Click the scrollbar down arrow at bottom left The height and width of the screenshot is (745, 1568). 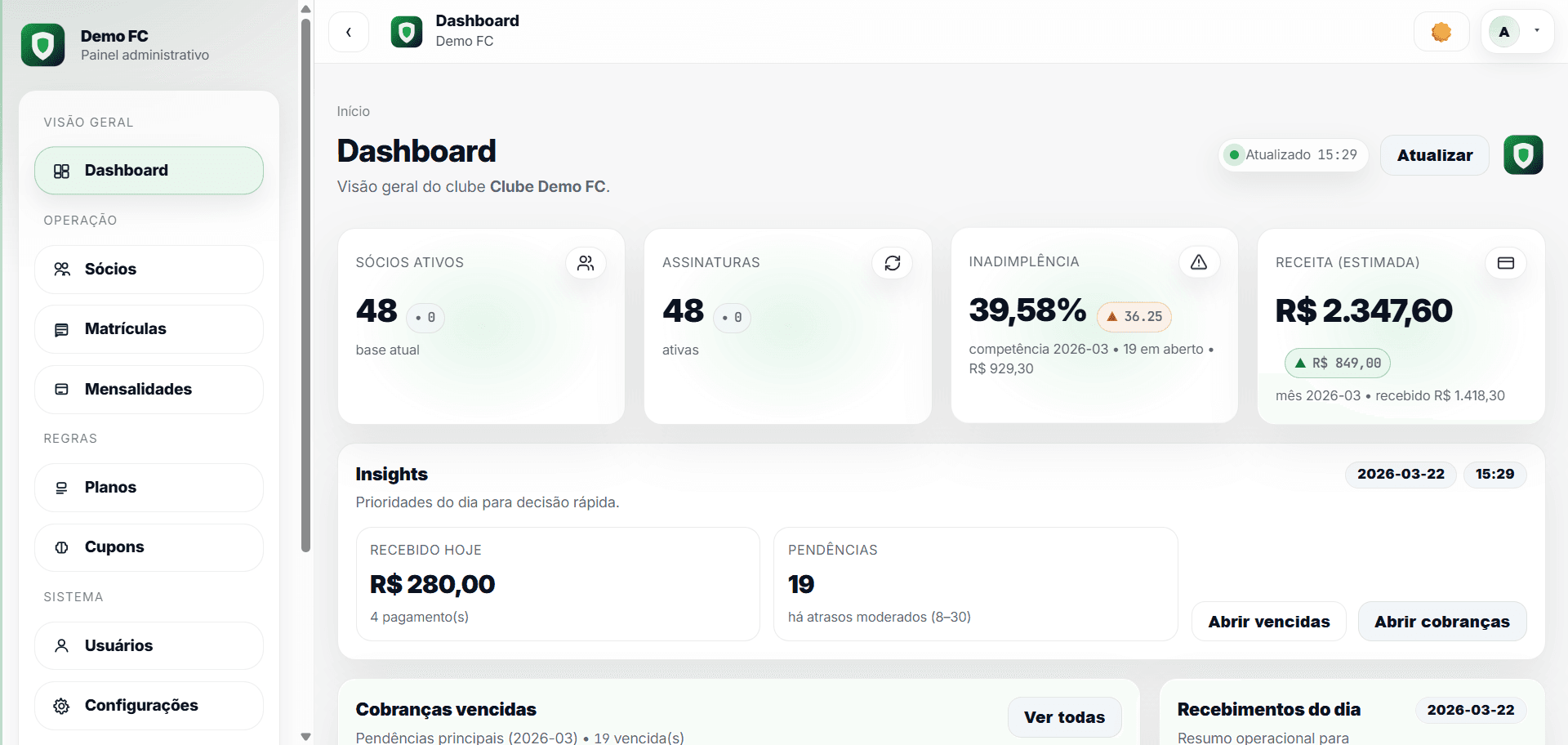pyautogui.click(x=305, y=736)
